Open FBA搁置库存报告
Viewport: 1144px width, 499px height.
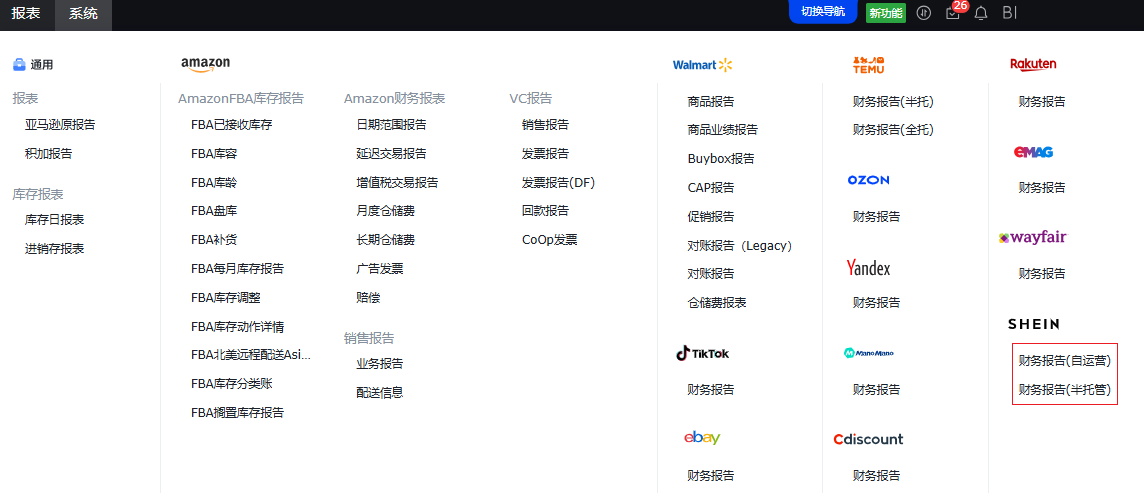click(237, 412)
